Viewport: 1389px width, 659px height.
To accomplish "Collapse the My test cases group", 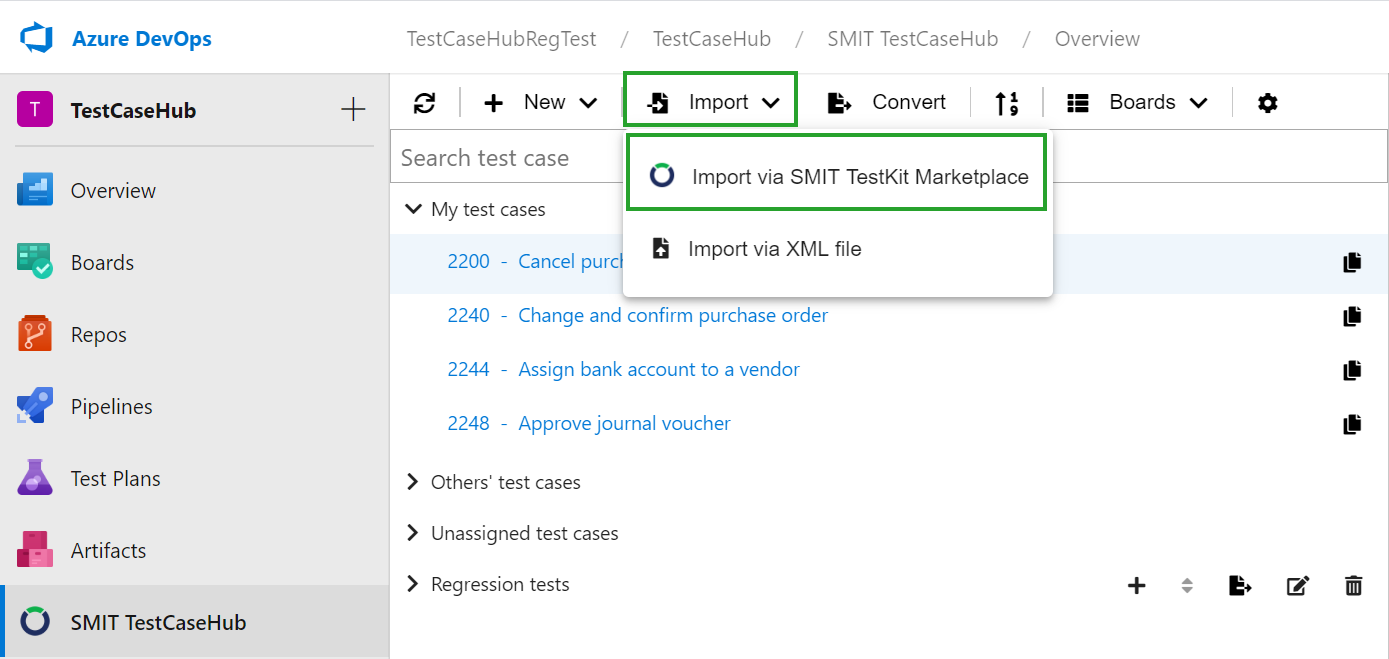I will [x=413, y=209].
